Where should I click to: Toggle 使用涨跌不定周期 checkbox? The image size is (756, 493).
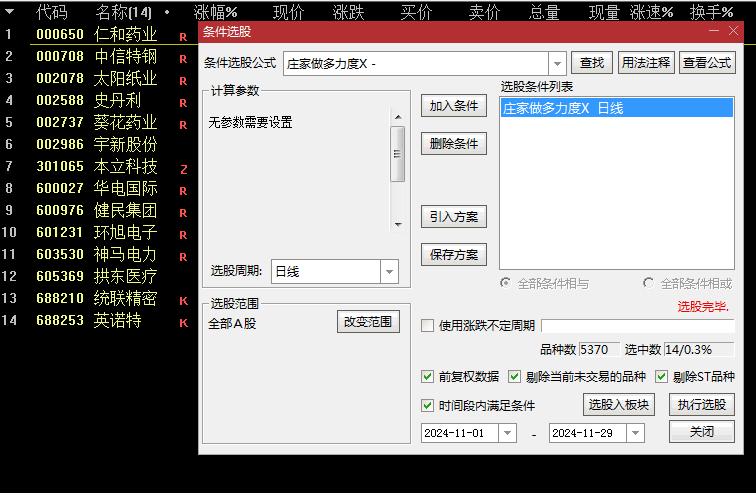(427, 326)
